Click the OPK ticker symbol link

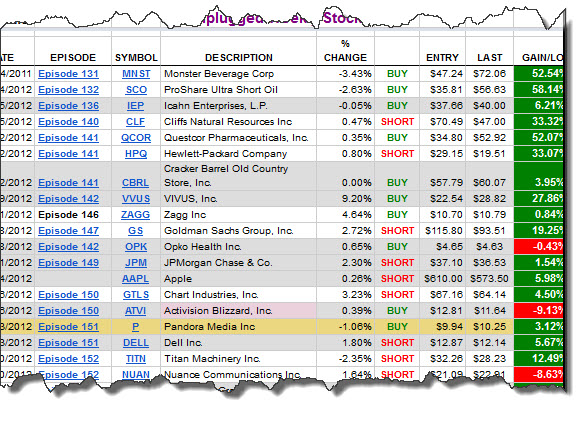(136, 247)
